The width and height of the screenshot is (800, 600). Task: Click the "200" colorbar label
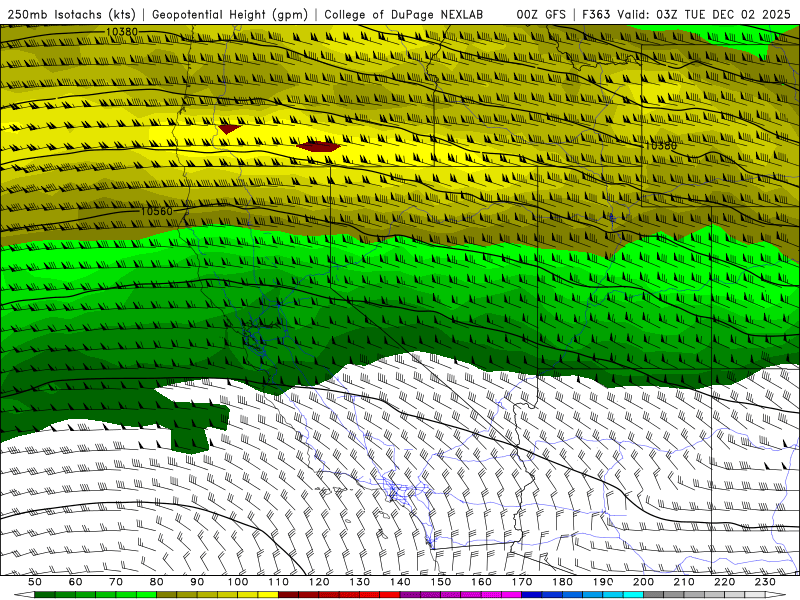point(643,582)
